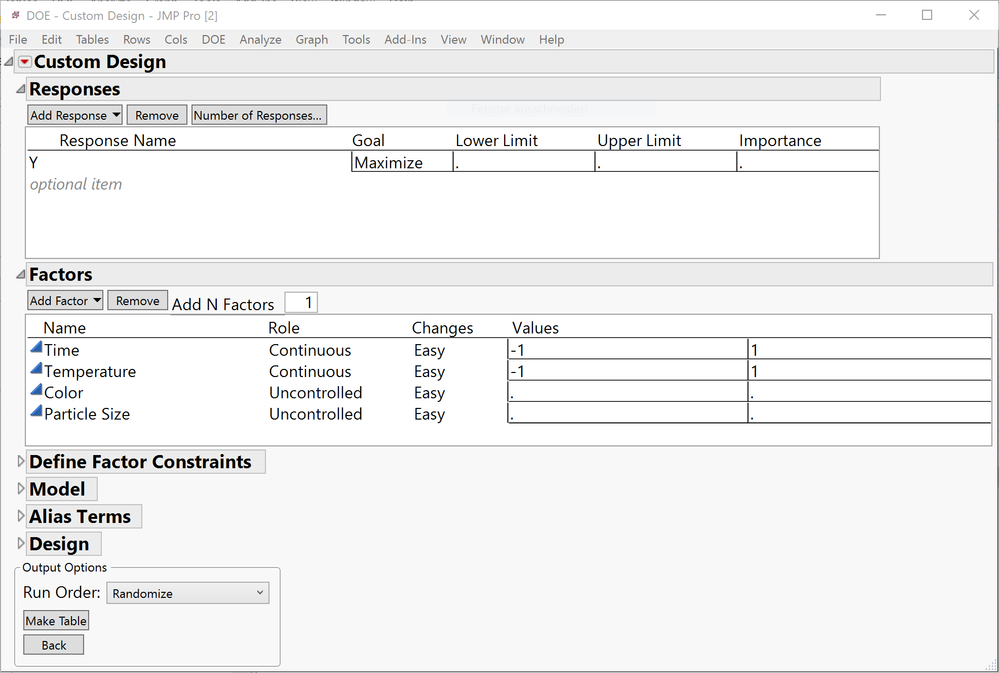Open the Add-Ins menu

405,40
